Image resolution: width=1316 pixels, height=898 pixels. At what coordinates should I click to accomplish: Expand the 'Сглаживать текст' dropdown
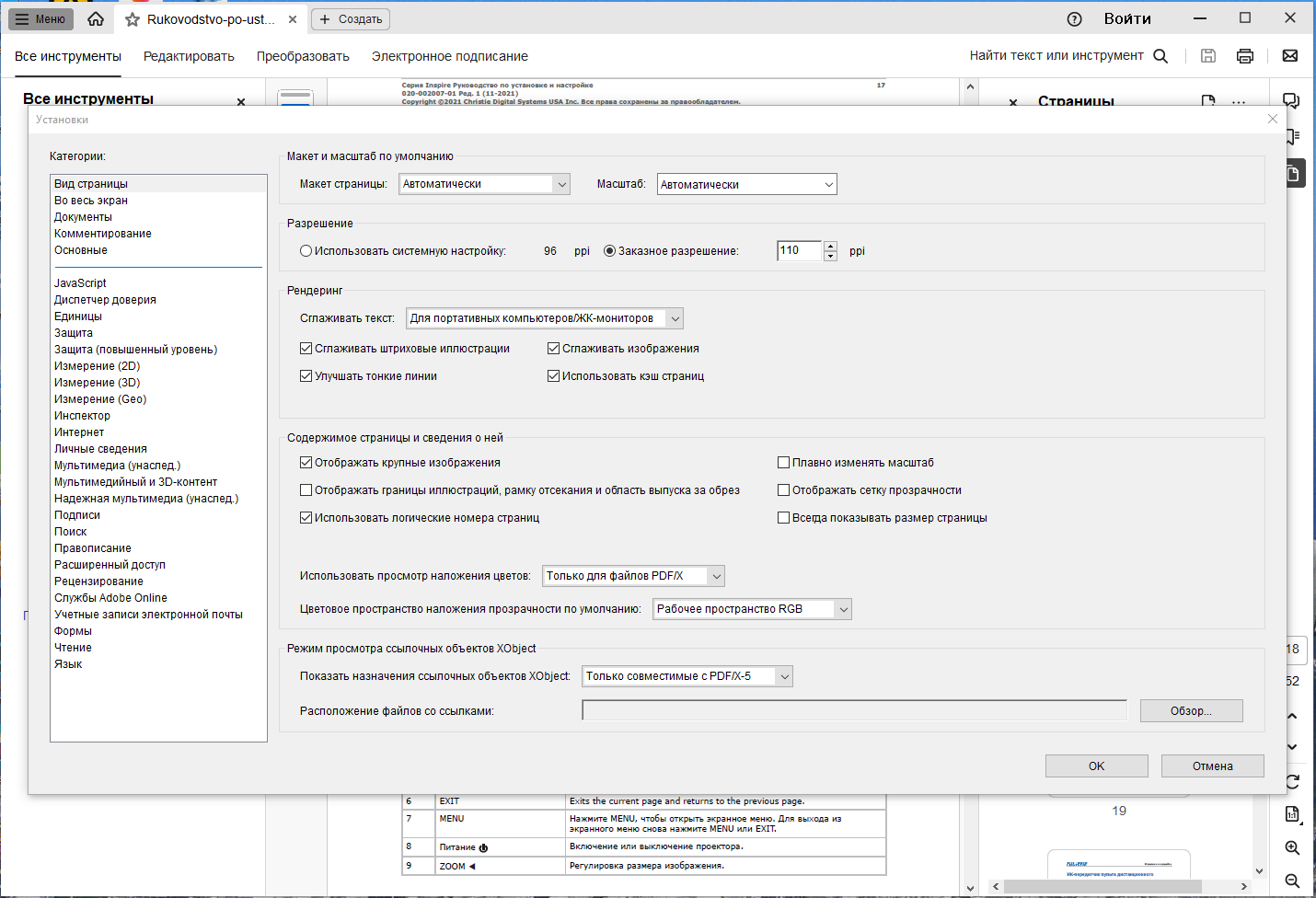tap(545, 318)
